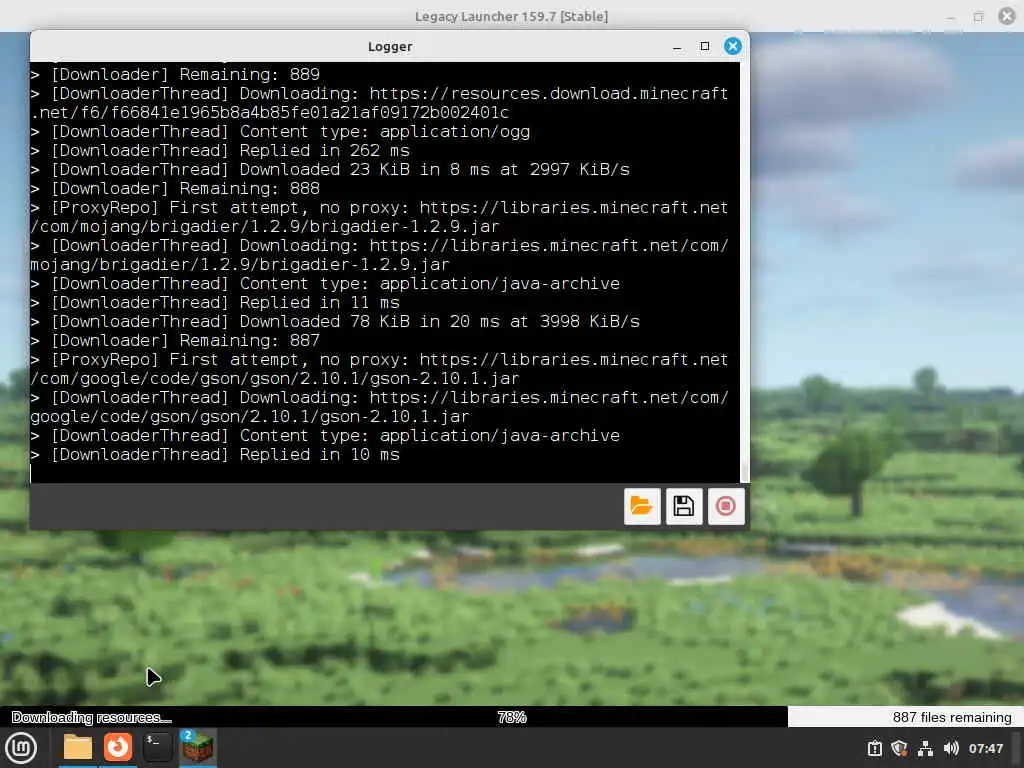Image resolution: width=1024 pixels, height=768 pixels.
Task: Open the file manager from the taskbar
Action: pyautogui.click(x=78, y=747)
